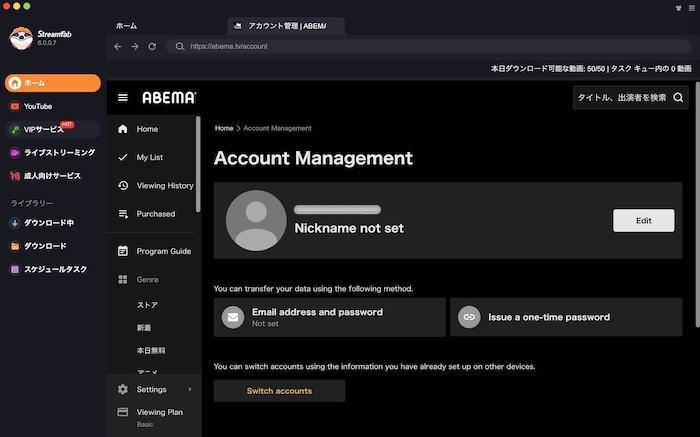Image resolution: width=700 pixels, height=437 pixels.
Task: Click the download quota status text
Action: tap(591, 69)
